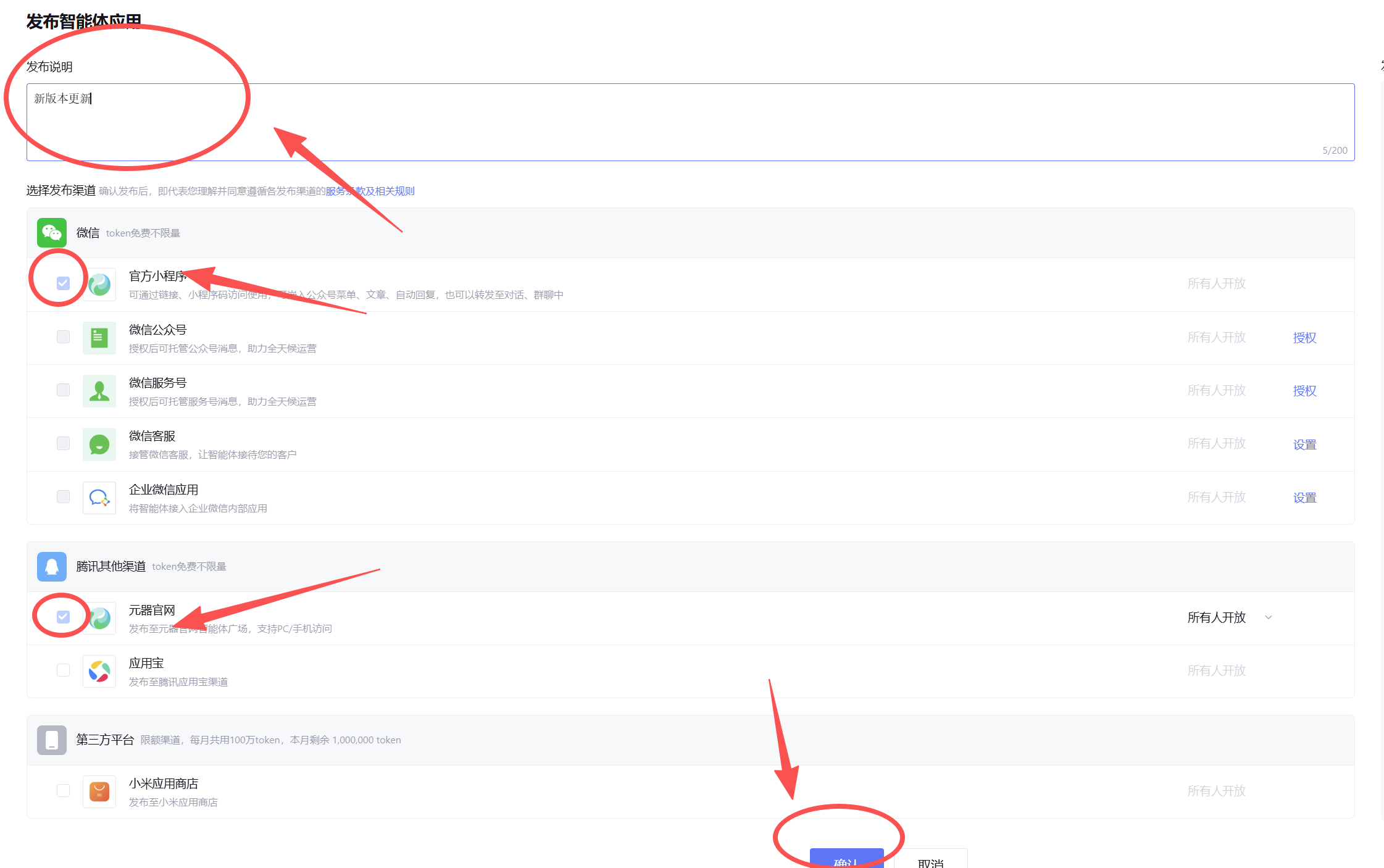Screen dimensions: 1384x868
Task: Click the 腾讯其他渠道 QQ penguin icon
Action: click(52, 566)
